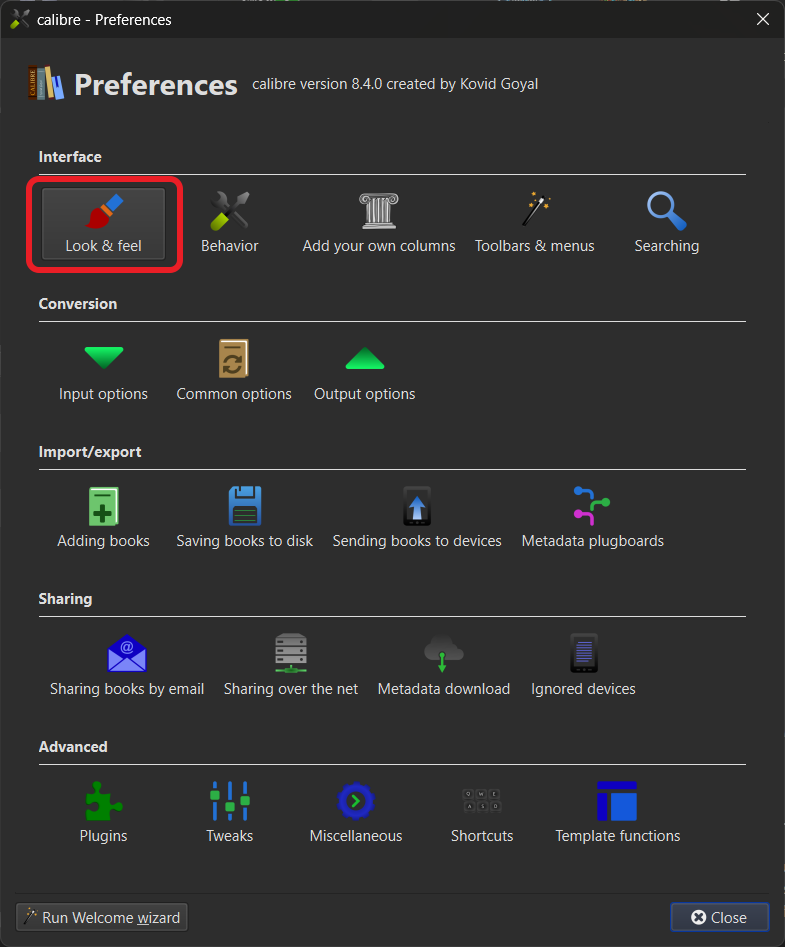Close the Preferences window with X

pyautogui.click(x=763, y=19)
